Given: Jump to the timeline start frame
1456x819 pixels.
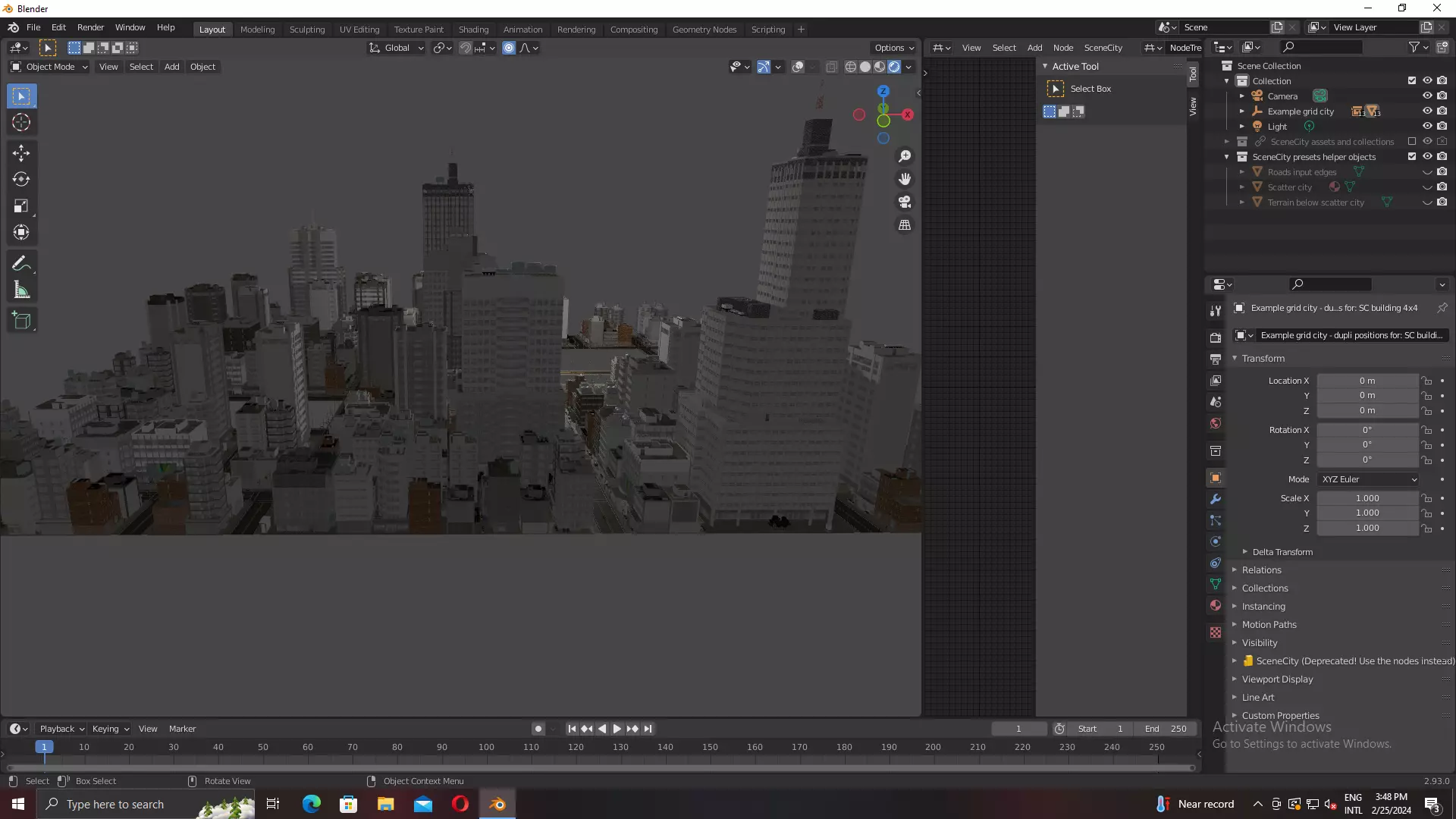Looking at the screenshot, I should pyautogui.click(x=572, y=729).
